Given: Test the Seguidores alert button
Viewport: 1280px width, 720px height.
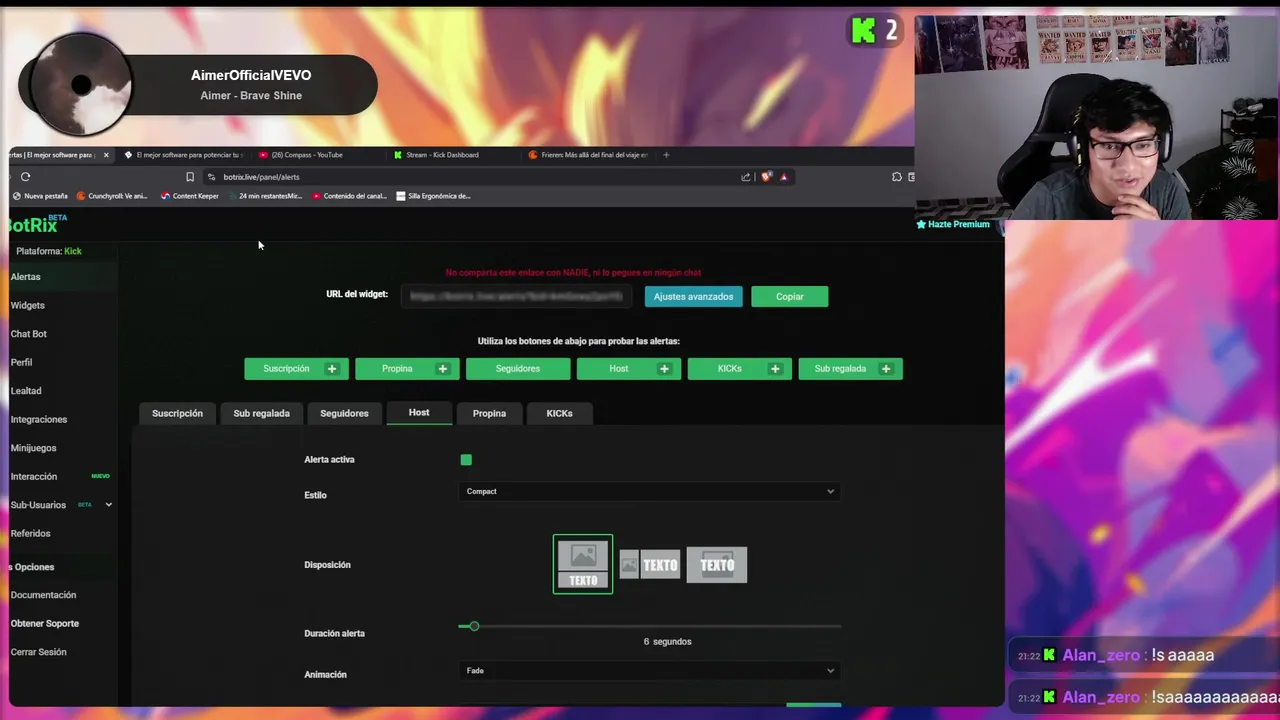Looking at the screenshot, I should 518,369.
